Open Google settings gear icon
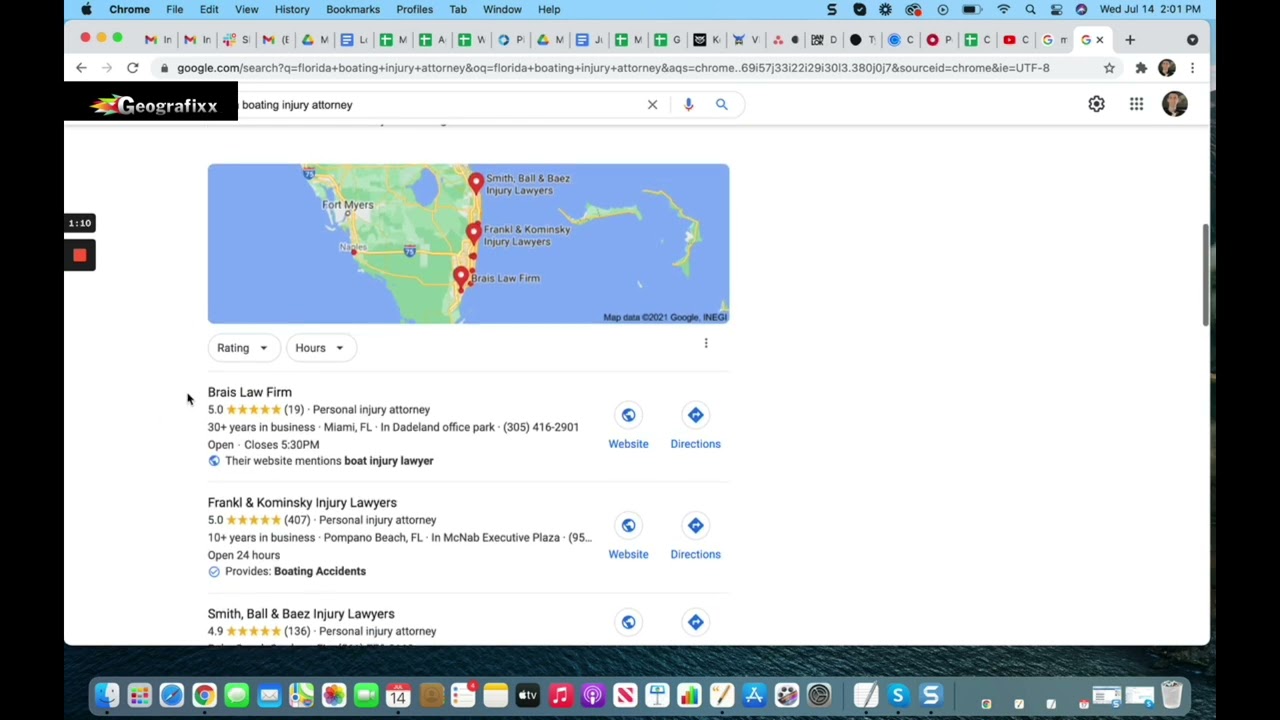The height and width of the screenshot is (720, 1280). tap(1096, 104)
